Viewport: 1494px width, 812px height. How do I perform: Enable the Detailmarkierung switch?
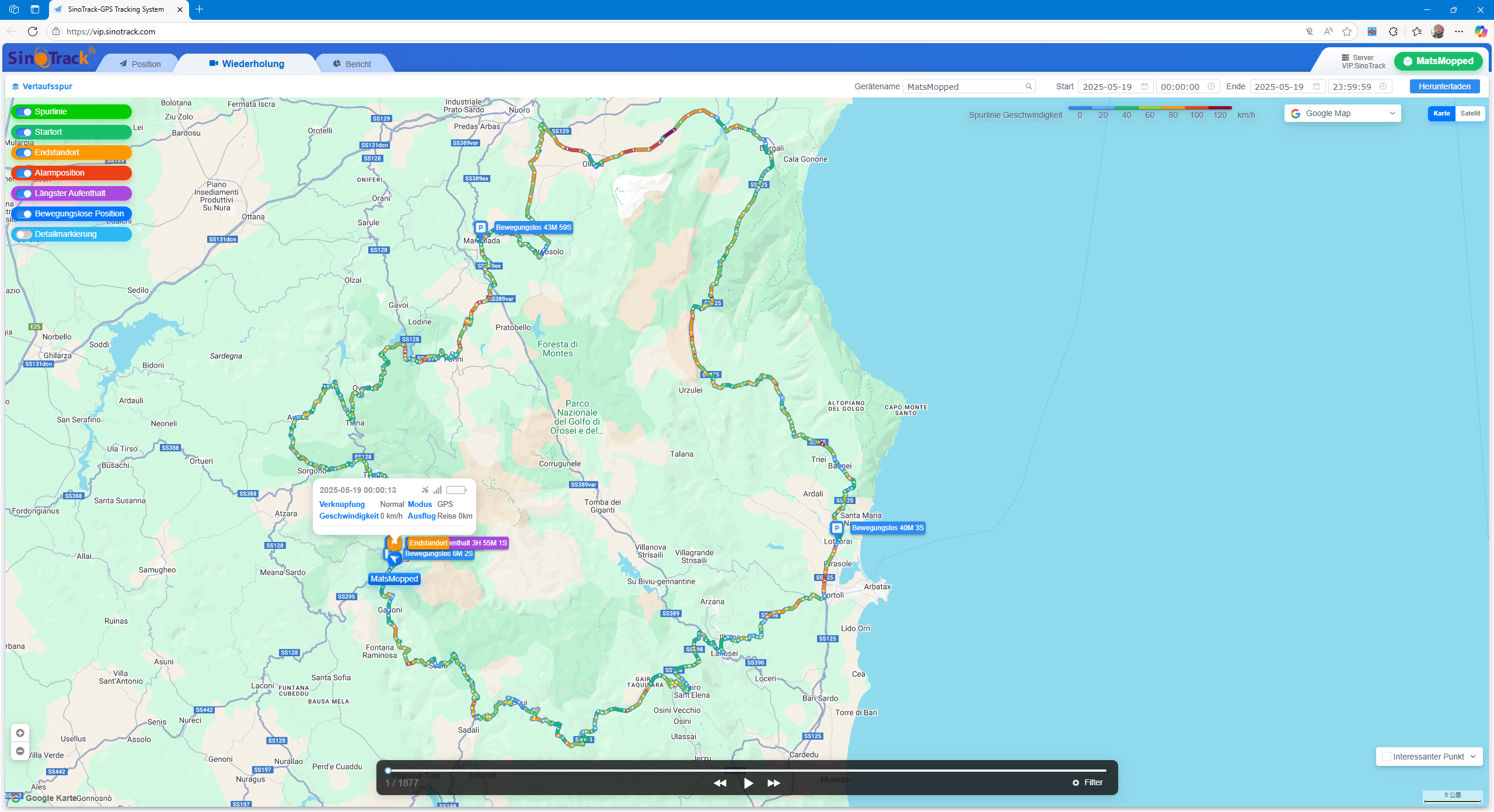coord(24,235)
